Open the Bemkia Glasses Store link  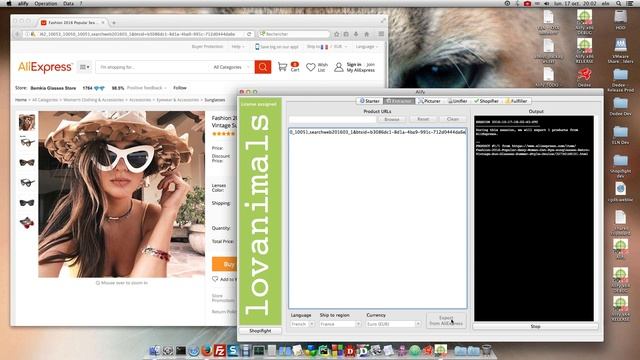click(53, 88)
